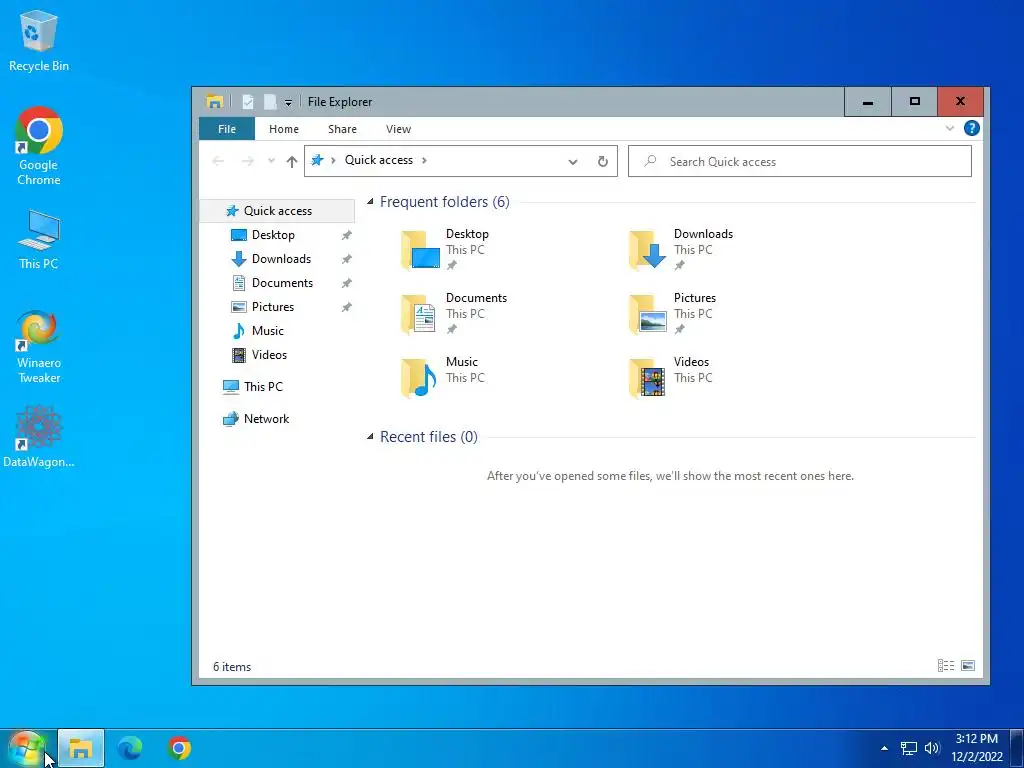Collapse the Recent files group
This screenshot has width=1024, height=768.
pyautogui.click(x=370, y=437)
